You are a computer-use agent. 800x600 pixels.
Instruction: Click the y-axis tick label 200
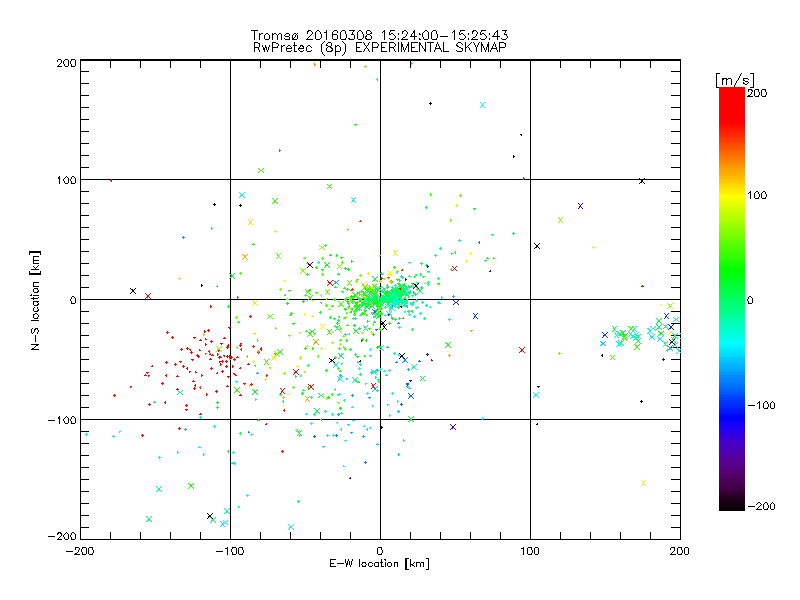(66, 63)
